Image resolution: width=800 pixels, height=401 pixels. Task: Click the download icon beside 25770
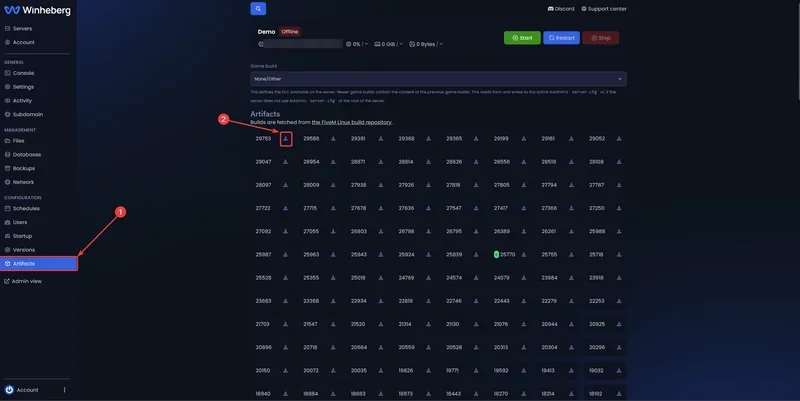(x=523, y=255)
